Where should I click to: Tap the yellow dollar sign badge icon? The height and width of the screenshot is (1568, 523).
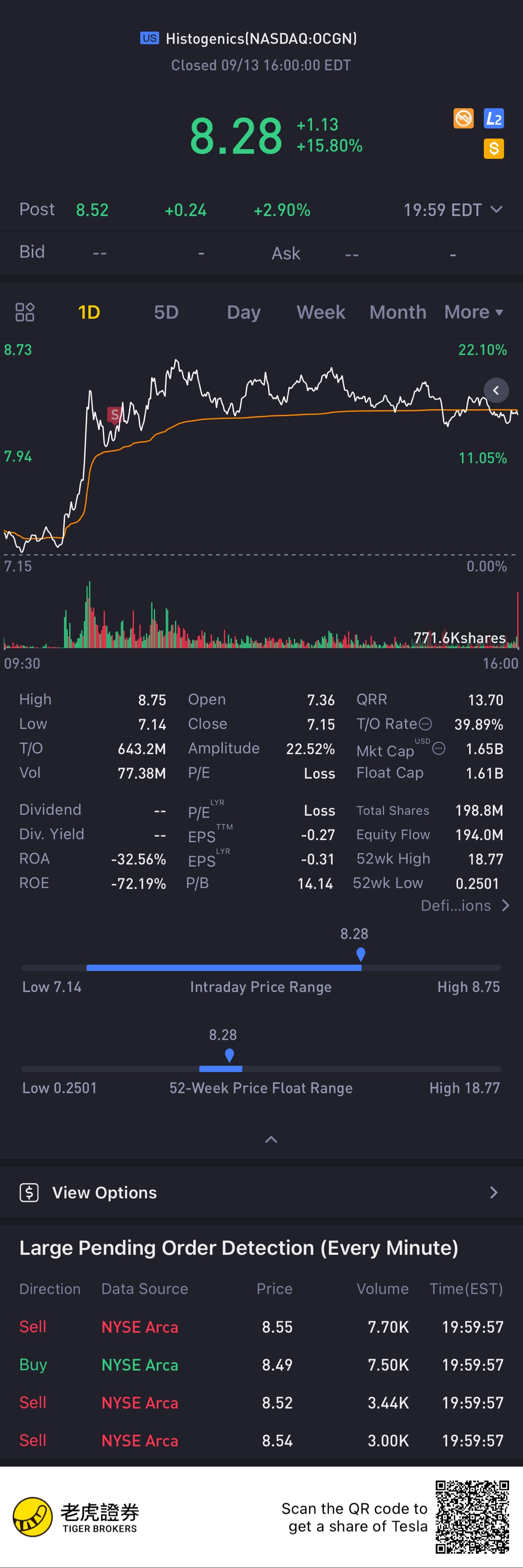(493, 148)
